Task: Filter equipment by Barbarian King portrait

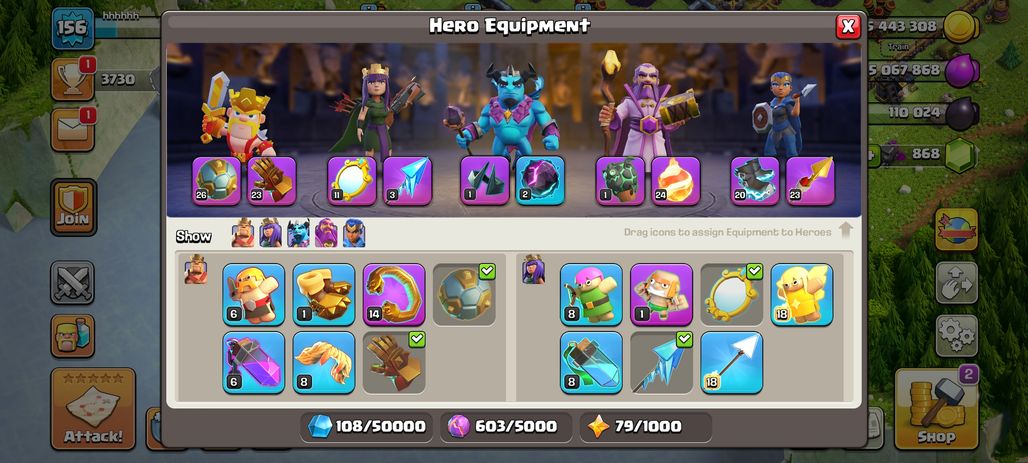Action: pyautogui.click(x=243, y=233)
